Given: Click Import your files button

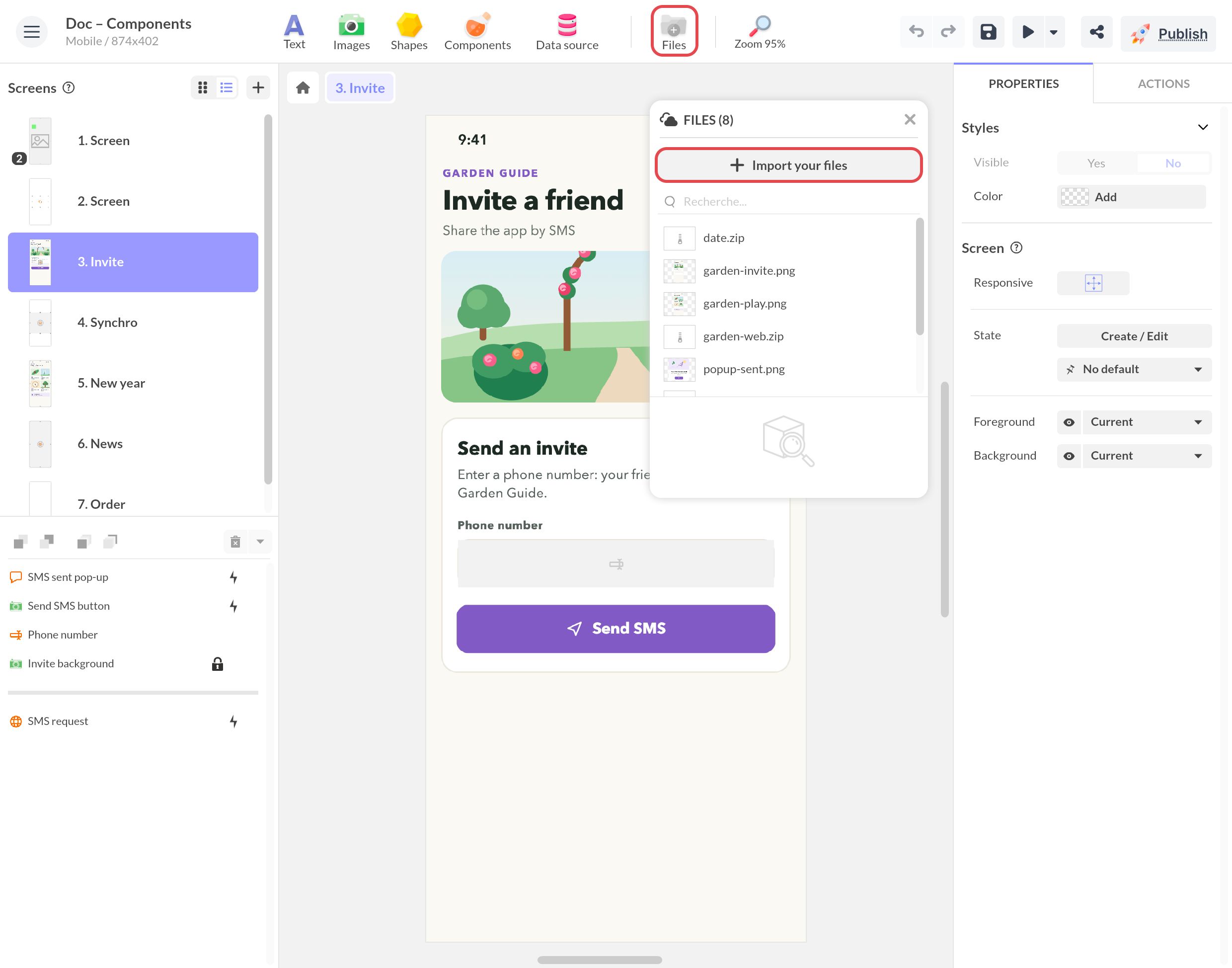Looking at the screenshot, I should (x=788, y=165).
